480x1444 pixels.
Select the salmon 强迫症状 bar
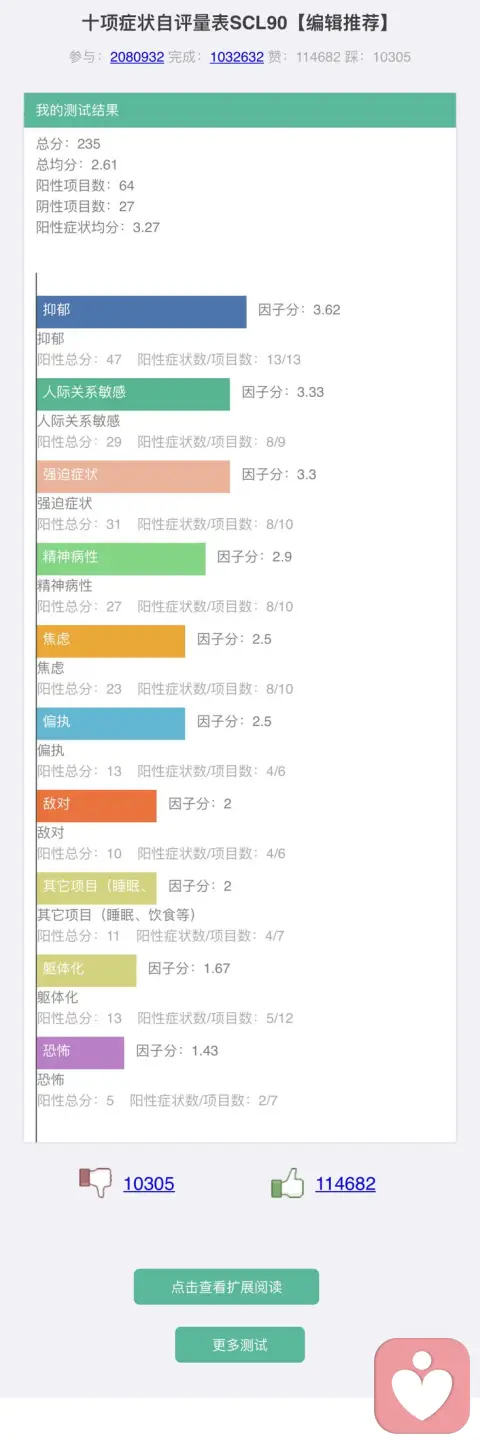[x=133, y=476]
